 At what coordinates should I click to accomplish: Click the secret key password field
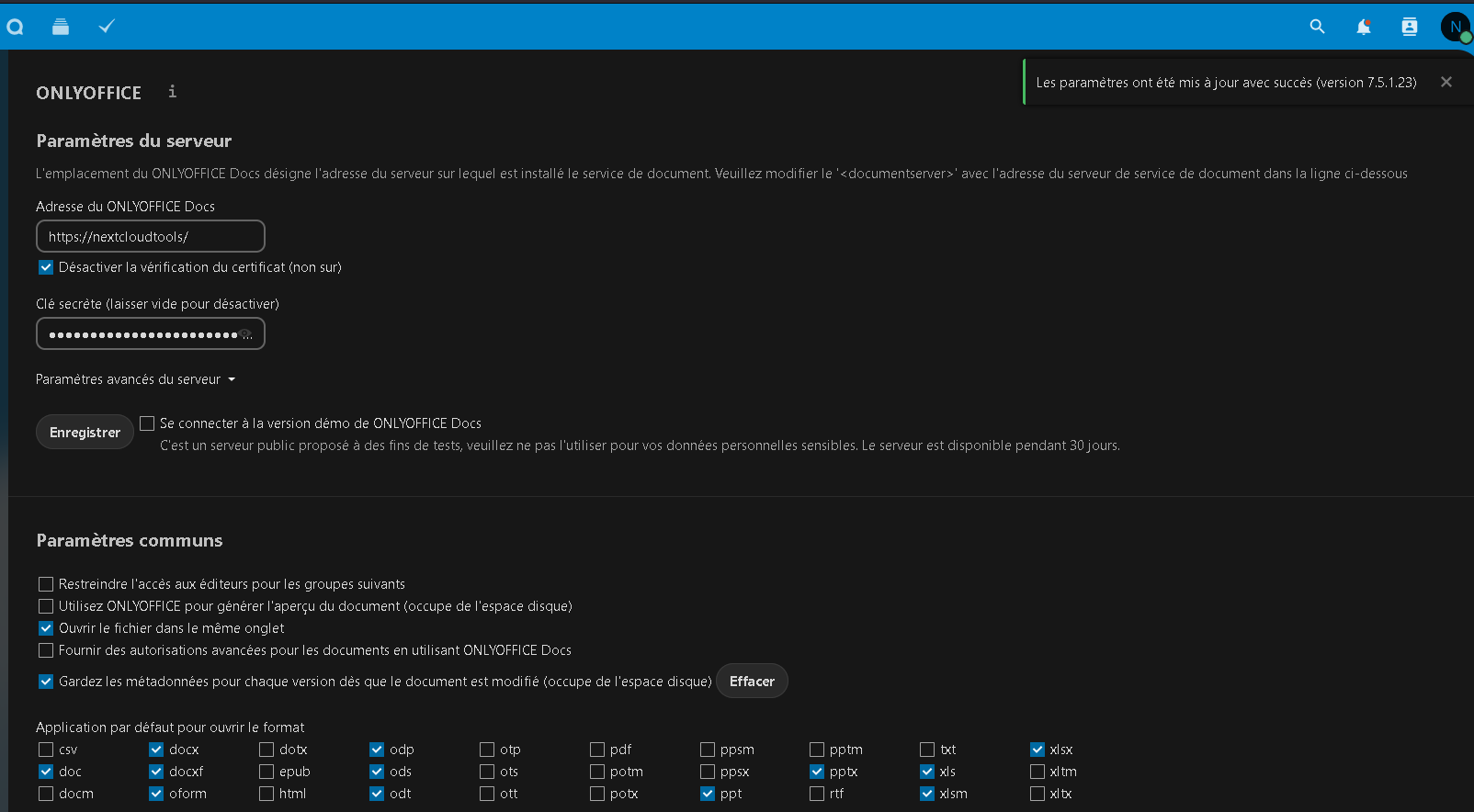(x=151, y=333)
